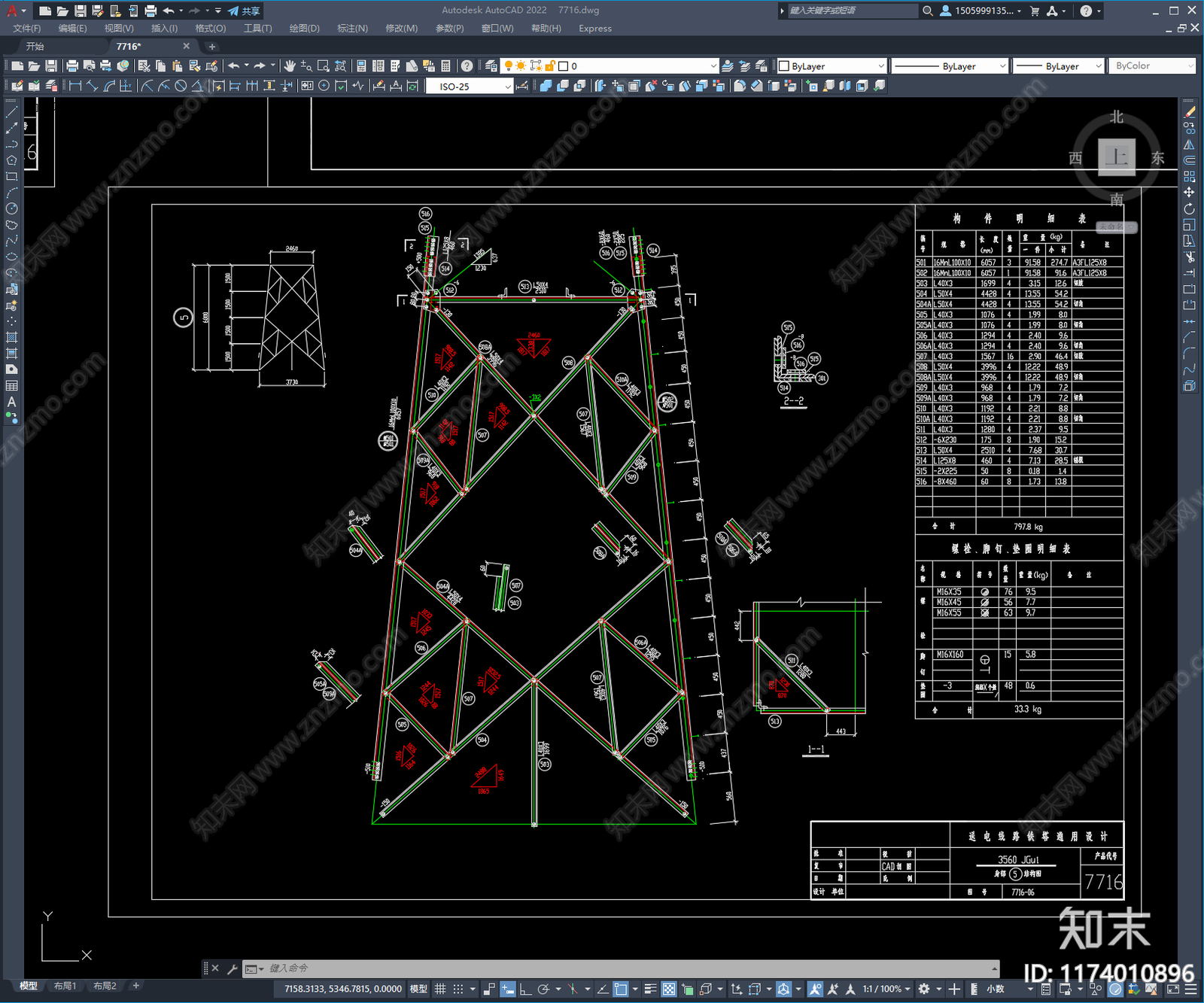
Task: Select the Move tool in the modify toolbar
Action: click(1189, 193)
